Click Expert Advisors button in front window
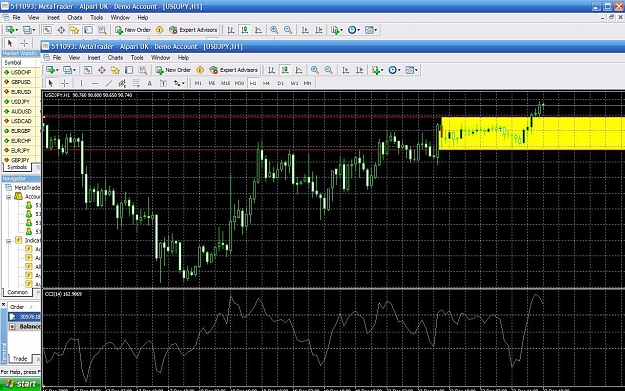 234,70
